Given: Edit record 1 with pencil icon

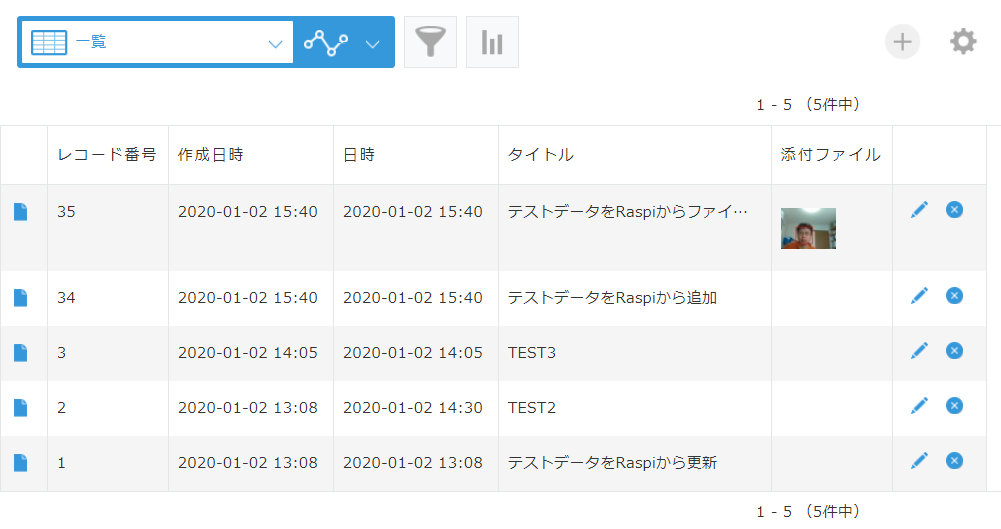Looking at the screenshot, I should [x=919, y=461].
